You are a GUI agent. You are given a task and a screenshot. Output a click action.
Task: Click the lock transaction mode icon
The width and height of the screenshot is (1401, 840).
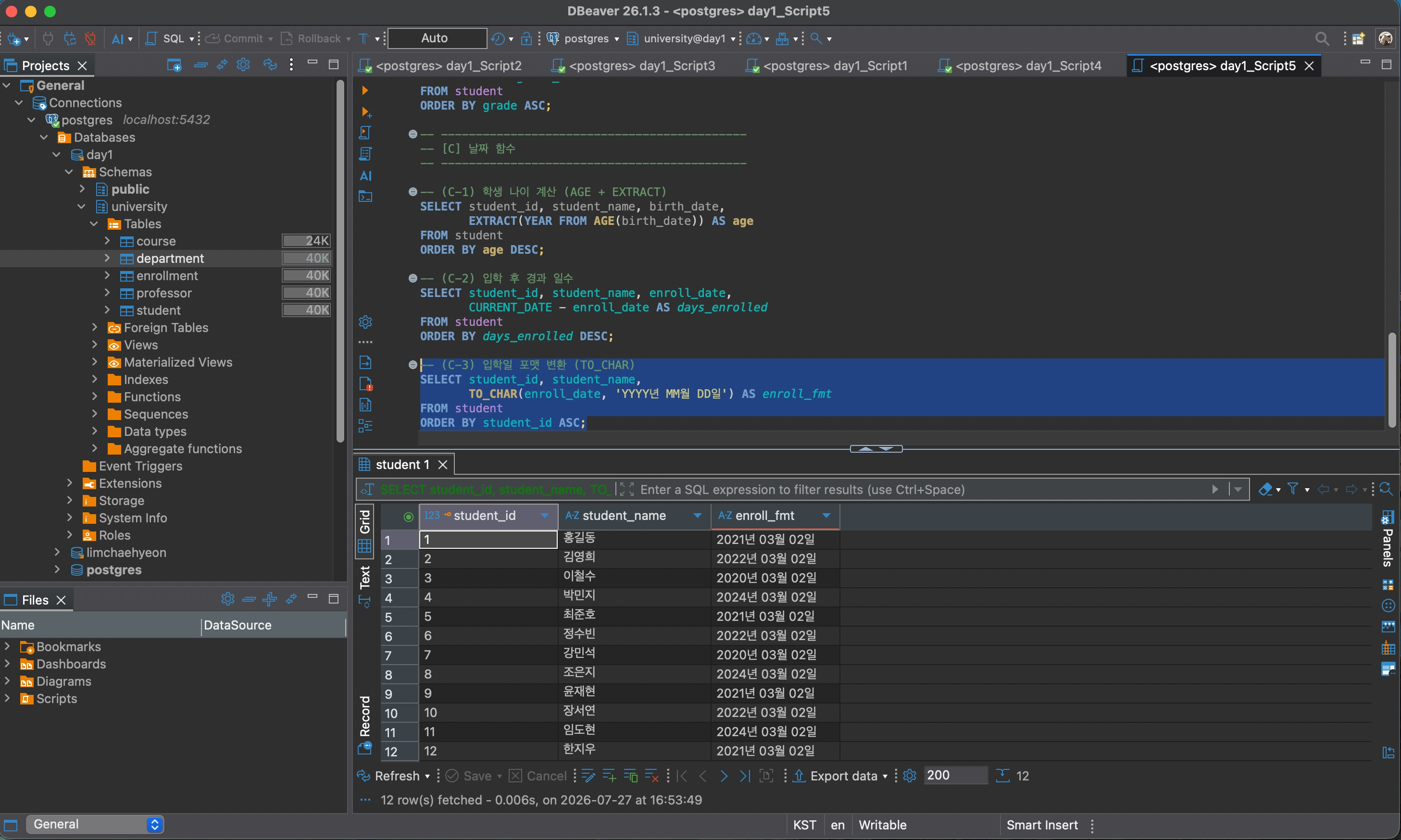coord(526,38)
